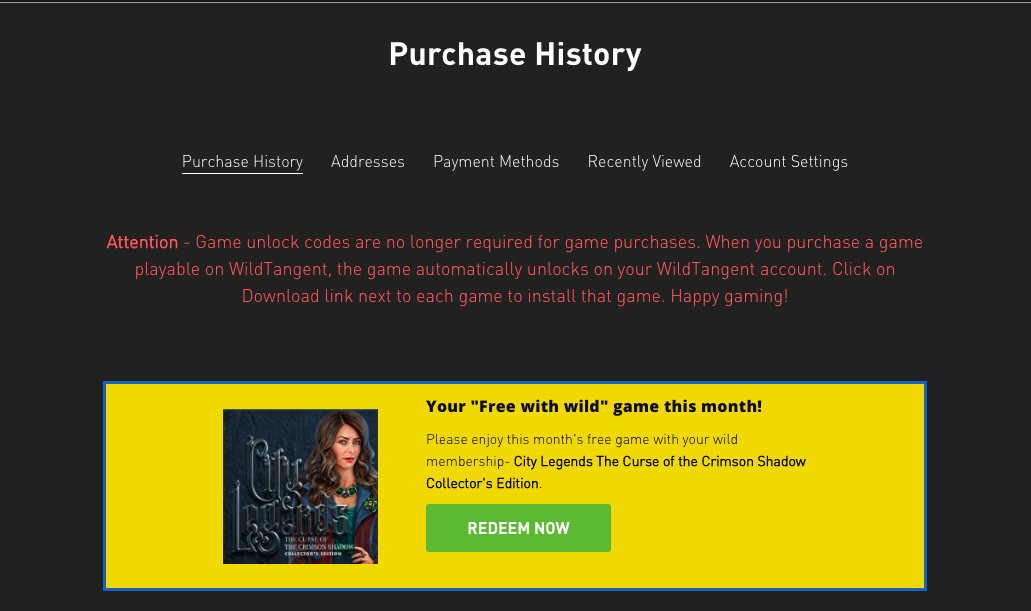
Task: Click the woman's portrait on the game cover
Action: click(342, 460)
